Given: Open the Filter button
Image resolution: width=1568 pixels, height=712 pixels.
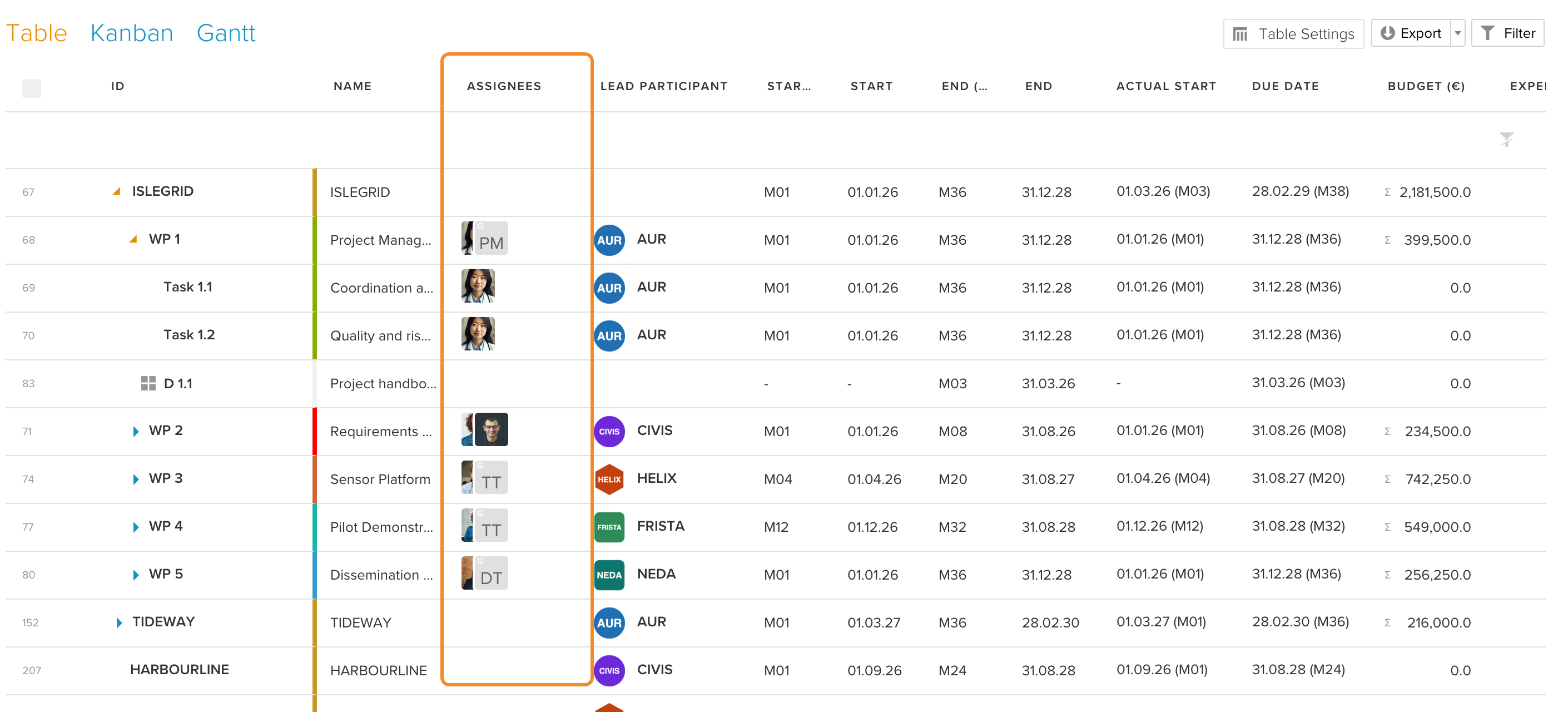Looking at the screenshot, I should (x=1507, y=33).
